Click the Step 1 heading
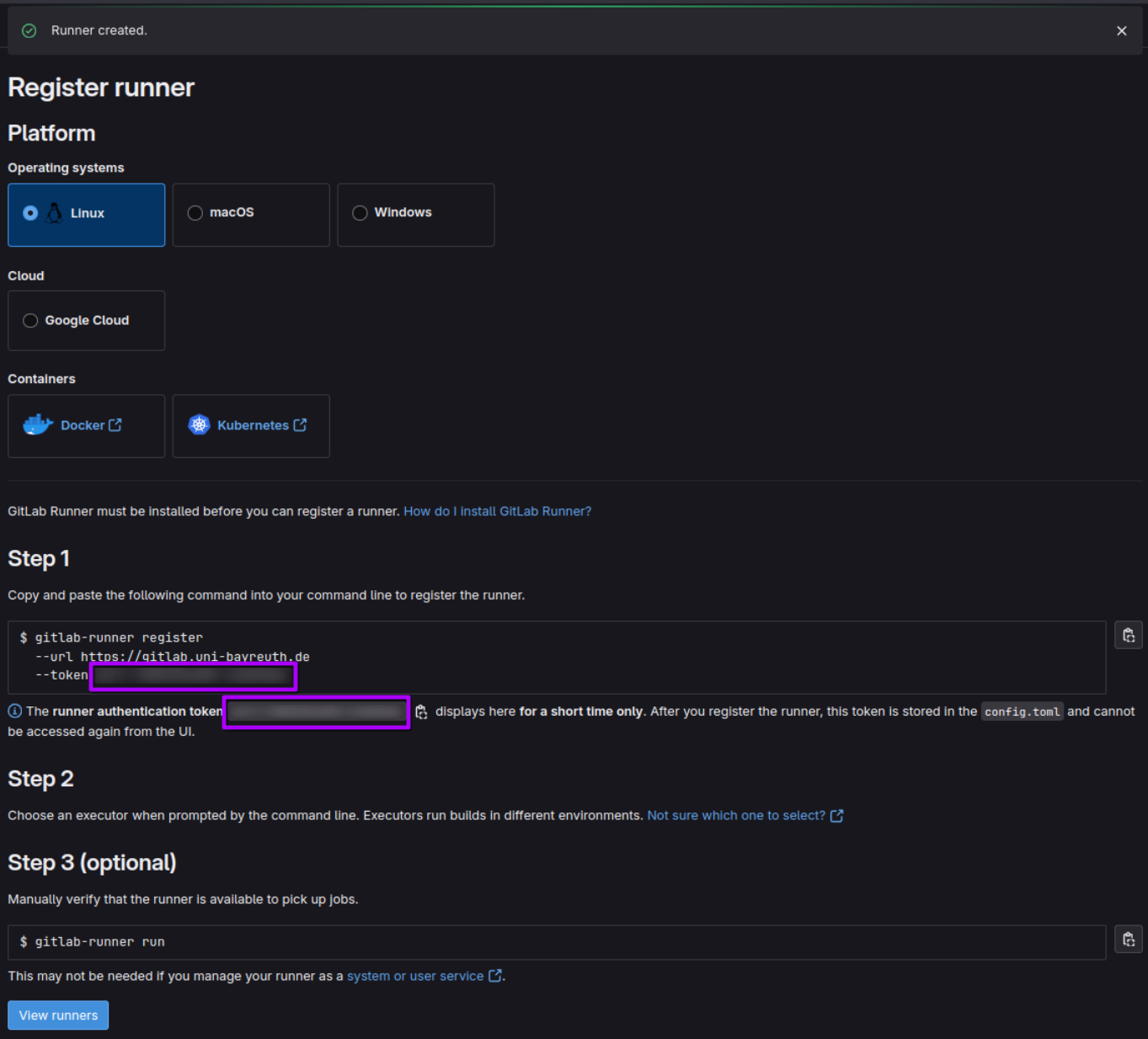 click(x=39, y=559)
